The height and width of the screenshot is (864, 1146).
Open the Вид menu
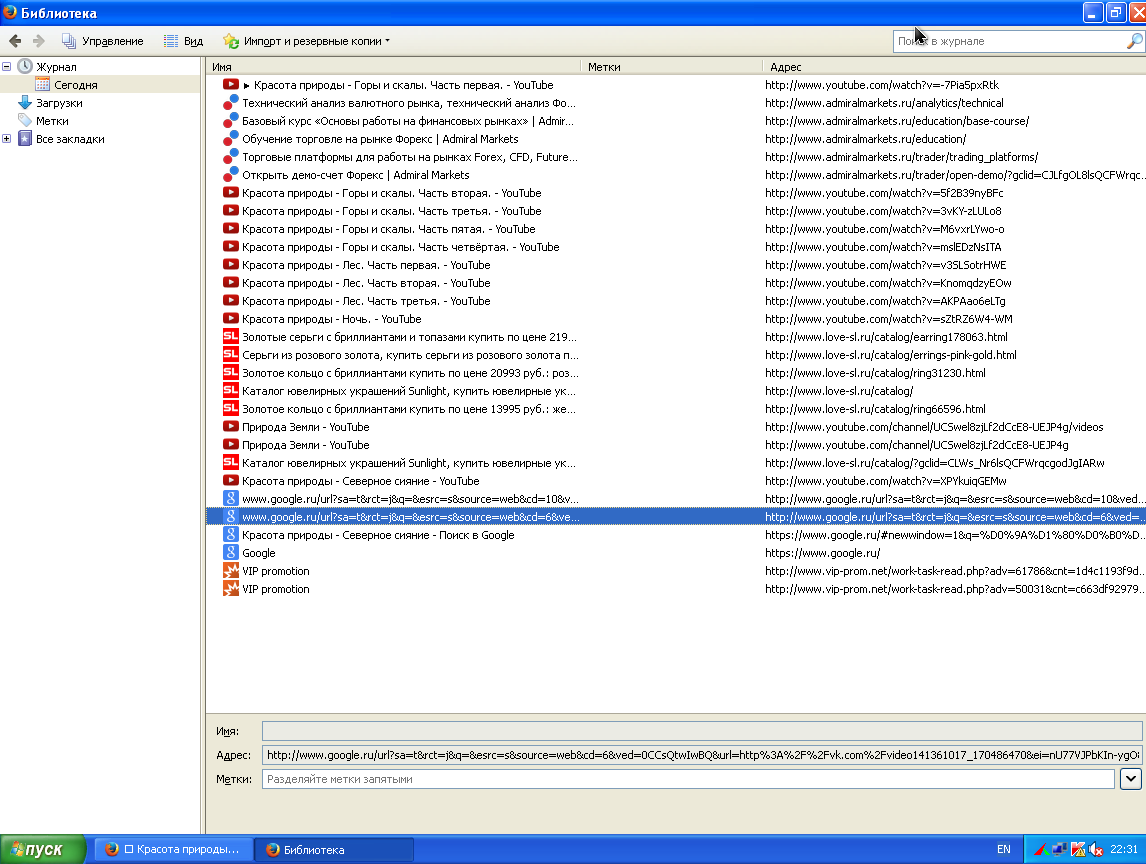pyautogui.click(x=183, y=41)
